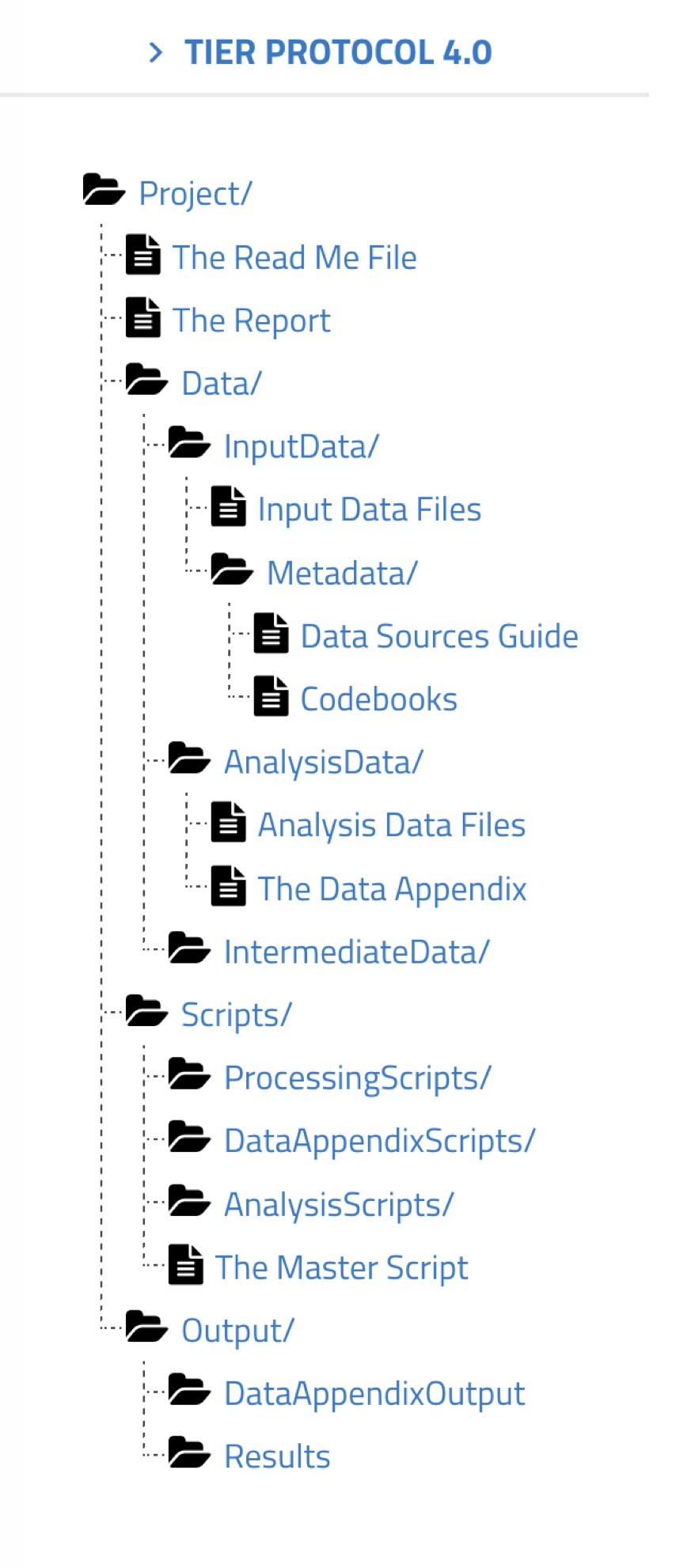The image size is (676, 1568).
Task: Click the Codebooks document icon
Action: pyautogui.click(x=271, y=696)
